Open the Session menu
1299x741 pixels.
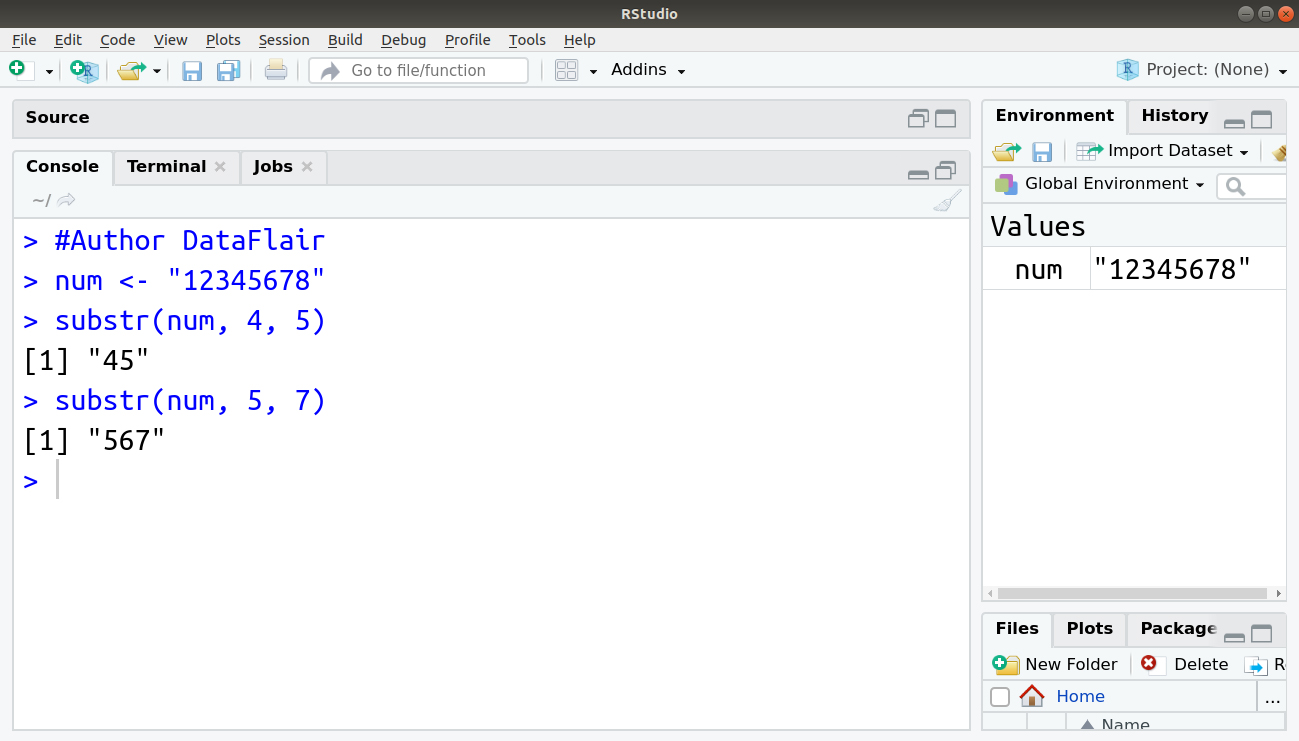tap(284, 40)
